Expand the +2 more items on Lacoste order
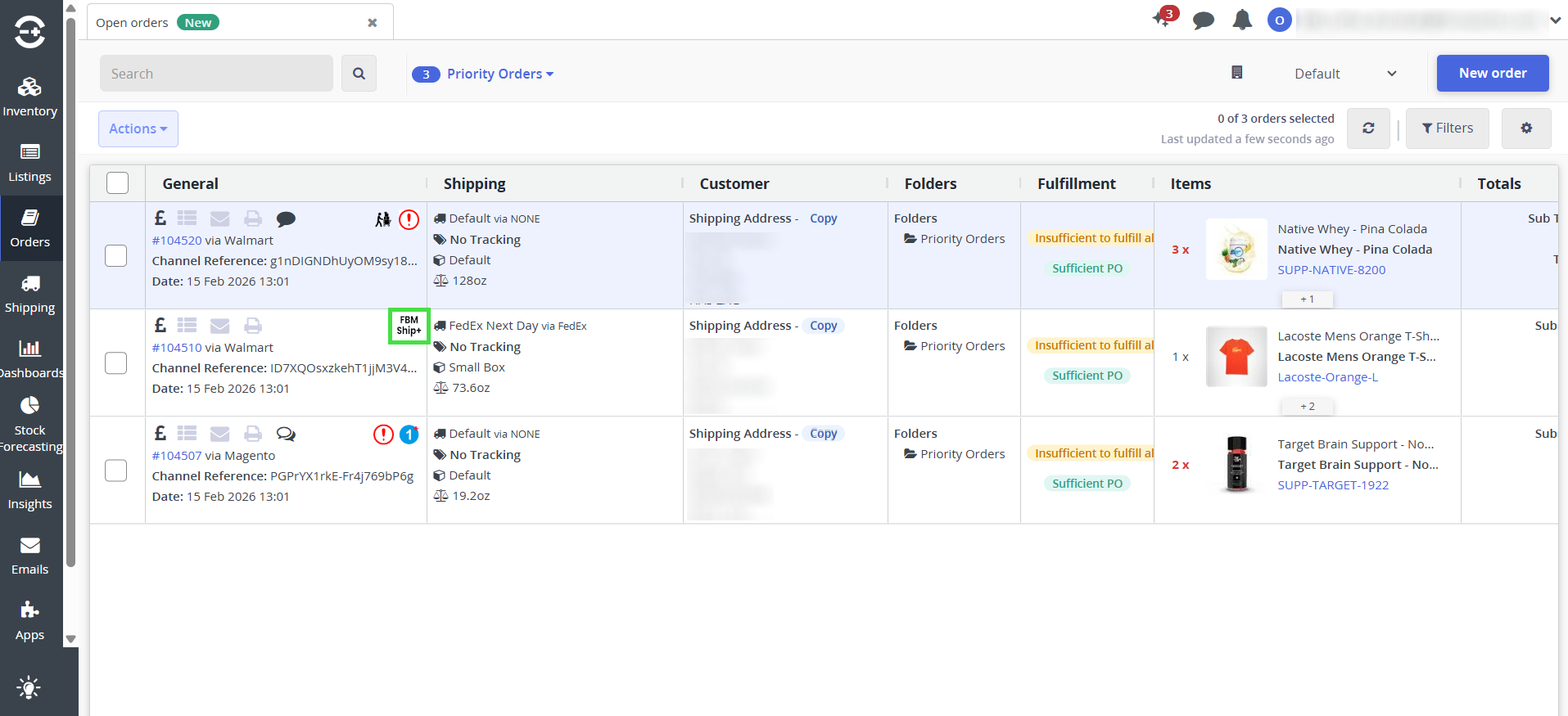Screen dimensions: 1568x716 click(1308, 407)
